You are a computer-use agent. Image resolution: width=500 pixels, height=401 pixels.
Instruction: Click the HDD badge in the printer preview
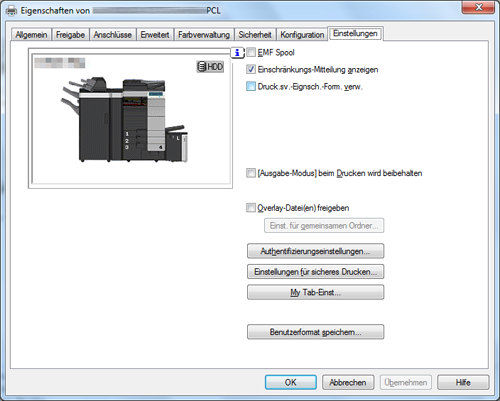click(x=210, y=67)
